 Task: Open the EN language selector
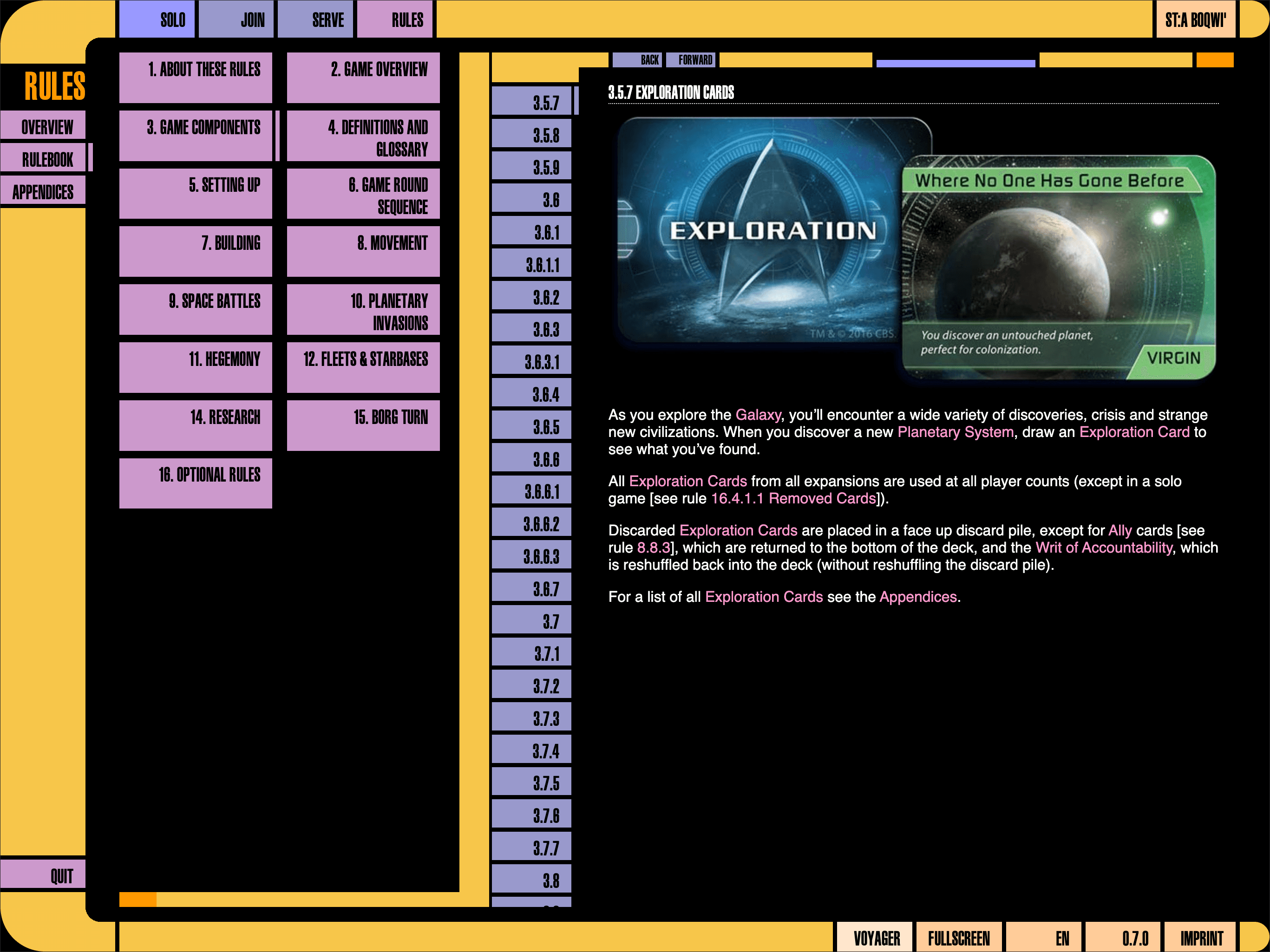[1044, 938]
